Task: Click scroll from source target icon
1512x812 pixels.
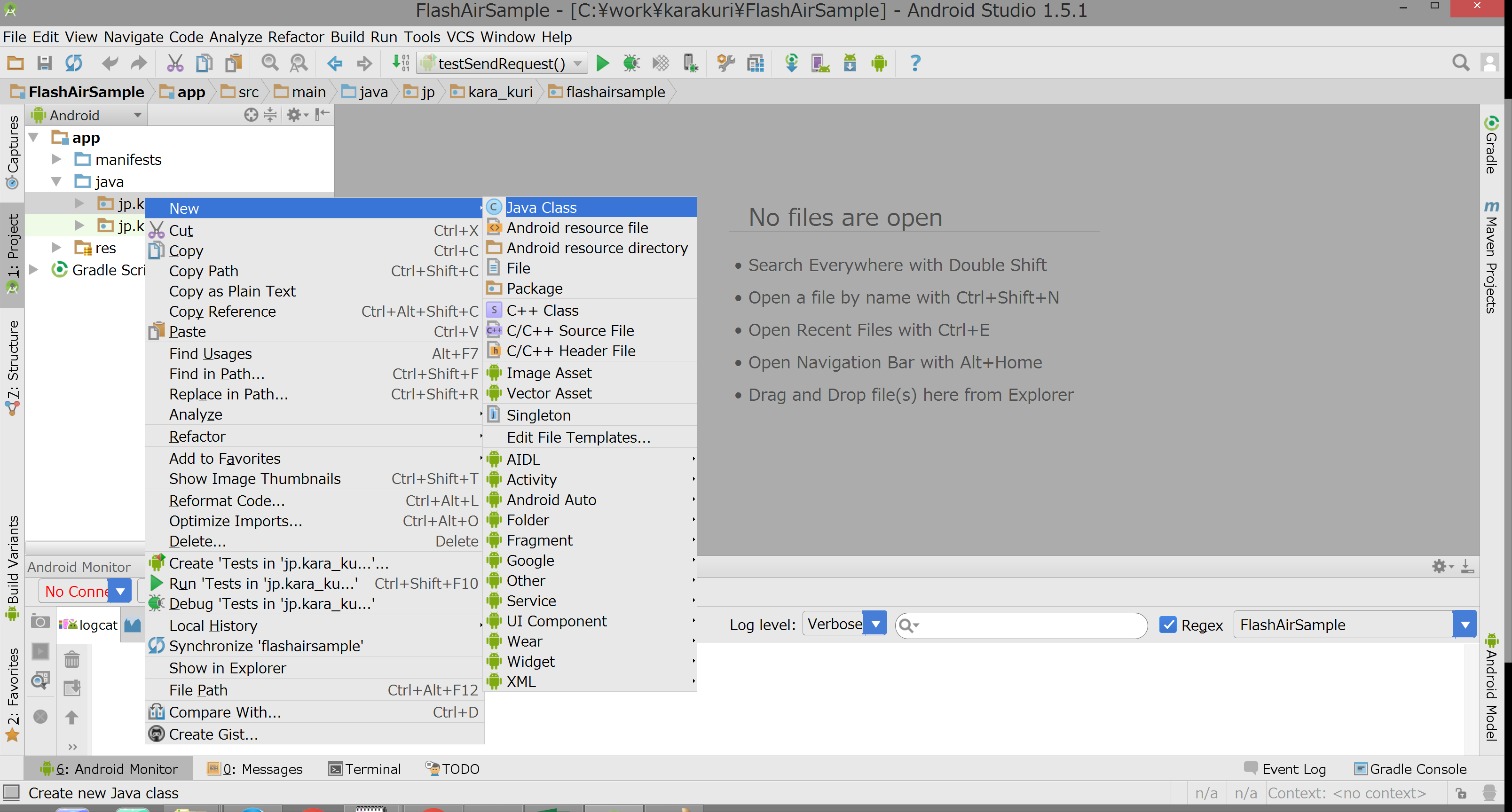Action: coord(251,115)
